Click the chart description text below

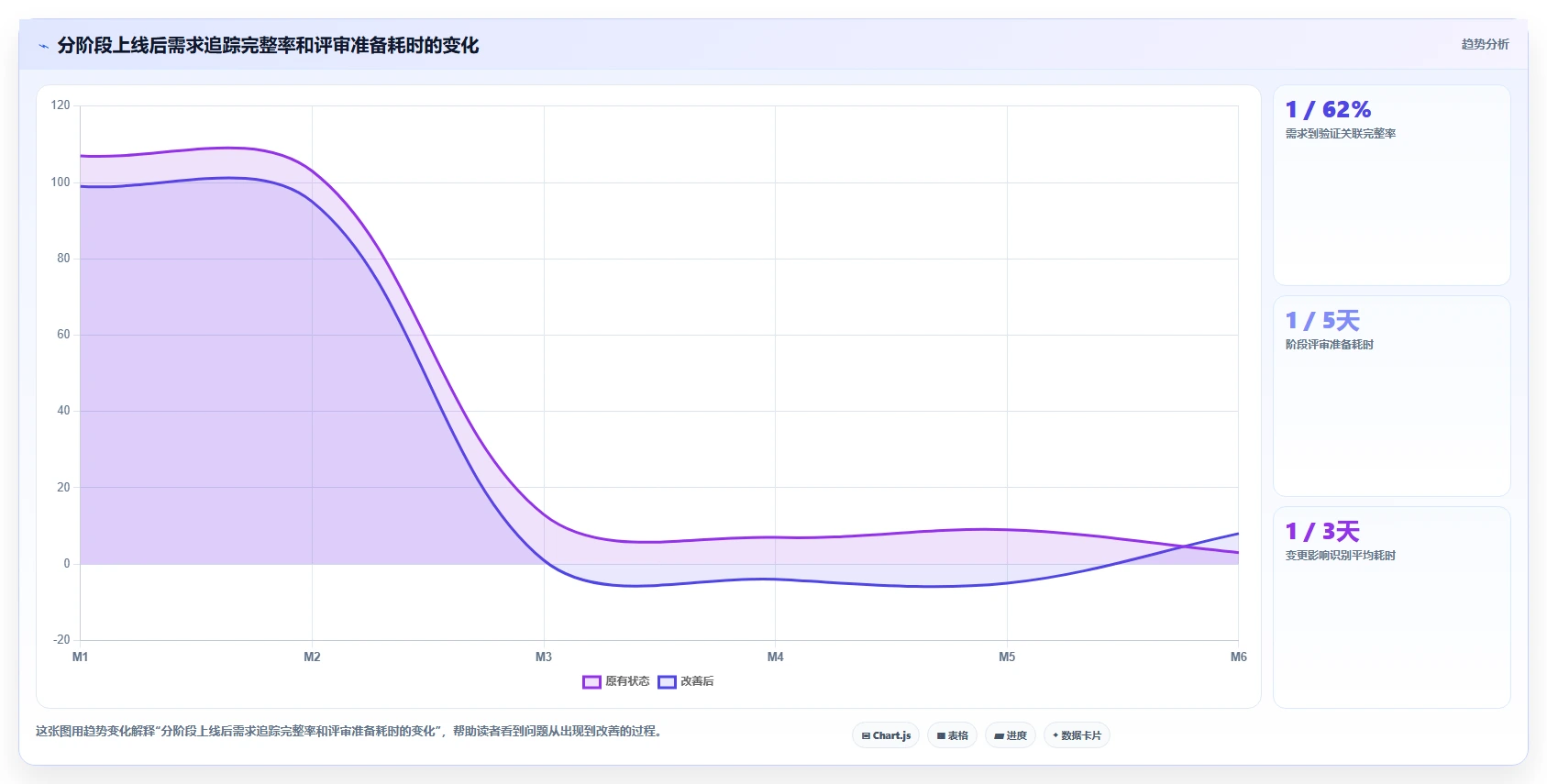(348, 731)
